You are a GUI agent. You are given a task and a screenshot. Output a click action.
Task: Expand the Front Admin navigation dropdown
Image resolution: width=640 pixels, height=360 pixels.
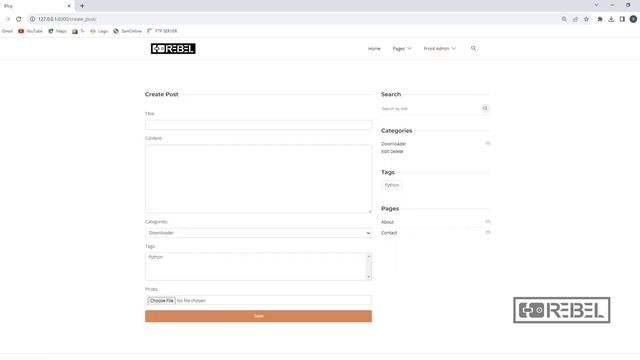point(440,49)
